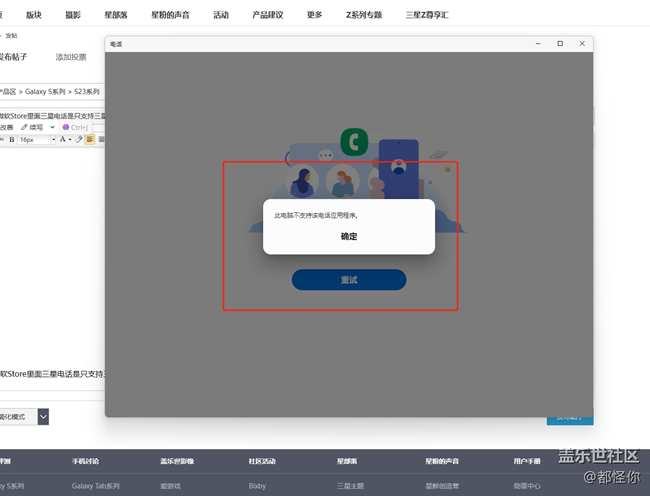Open the mode selector dropdown at bottom
Viewport: 650px width, 496px height.
click(x=43, y=416)
